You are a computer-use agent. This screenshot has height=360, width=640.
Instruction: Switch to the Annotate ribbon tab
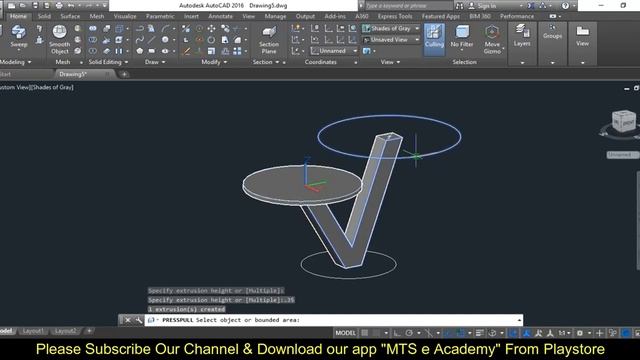[220, 16]
